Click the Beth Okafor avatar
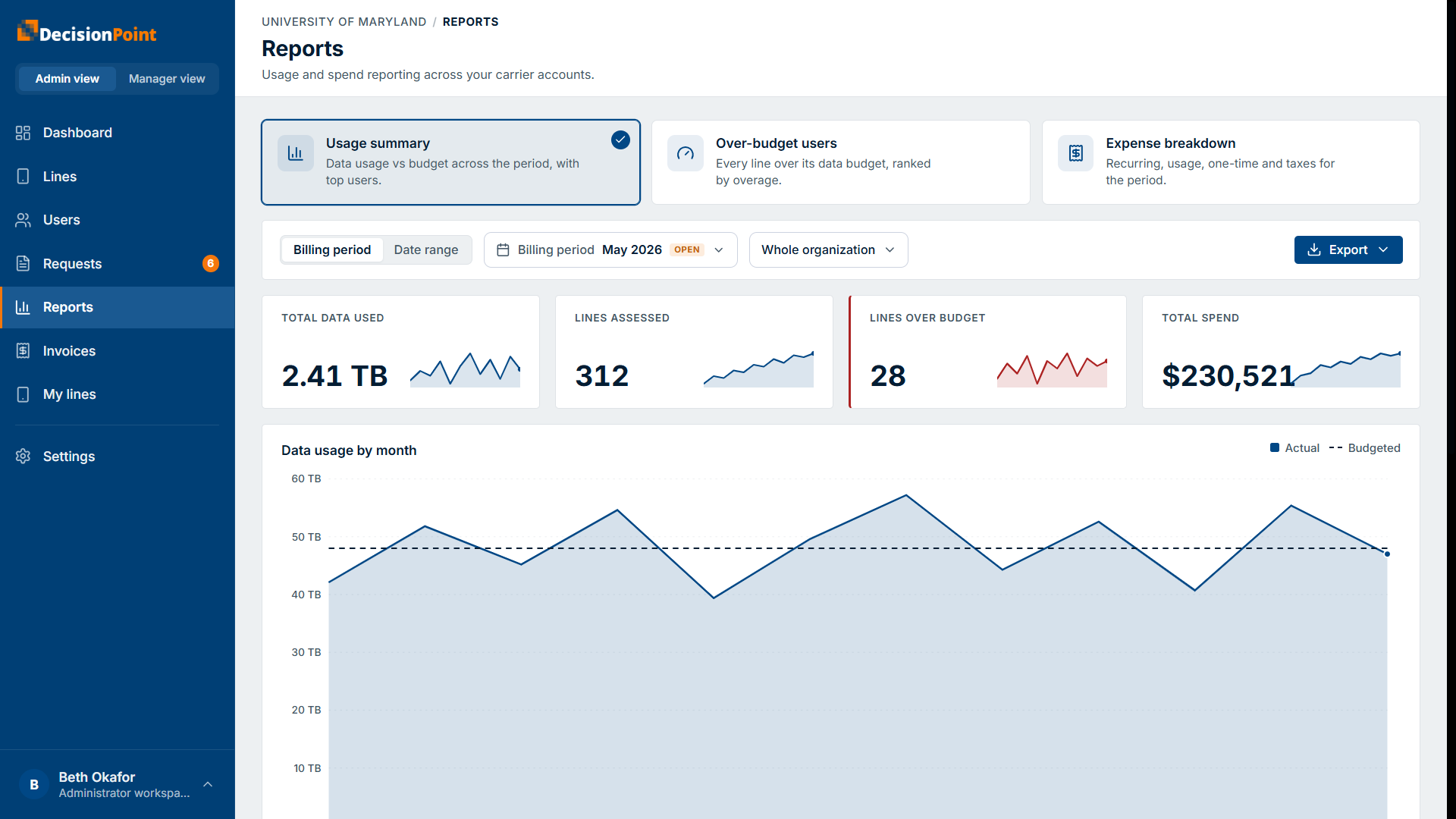Screen dimensions: 1456x819 tap(34, 785)
